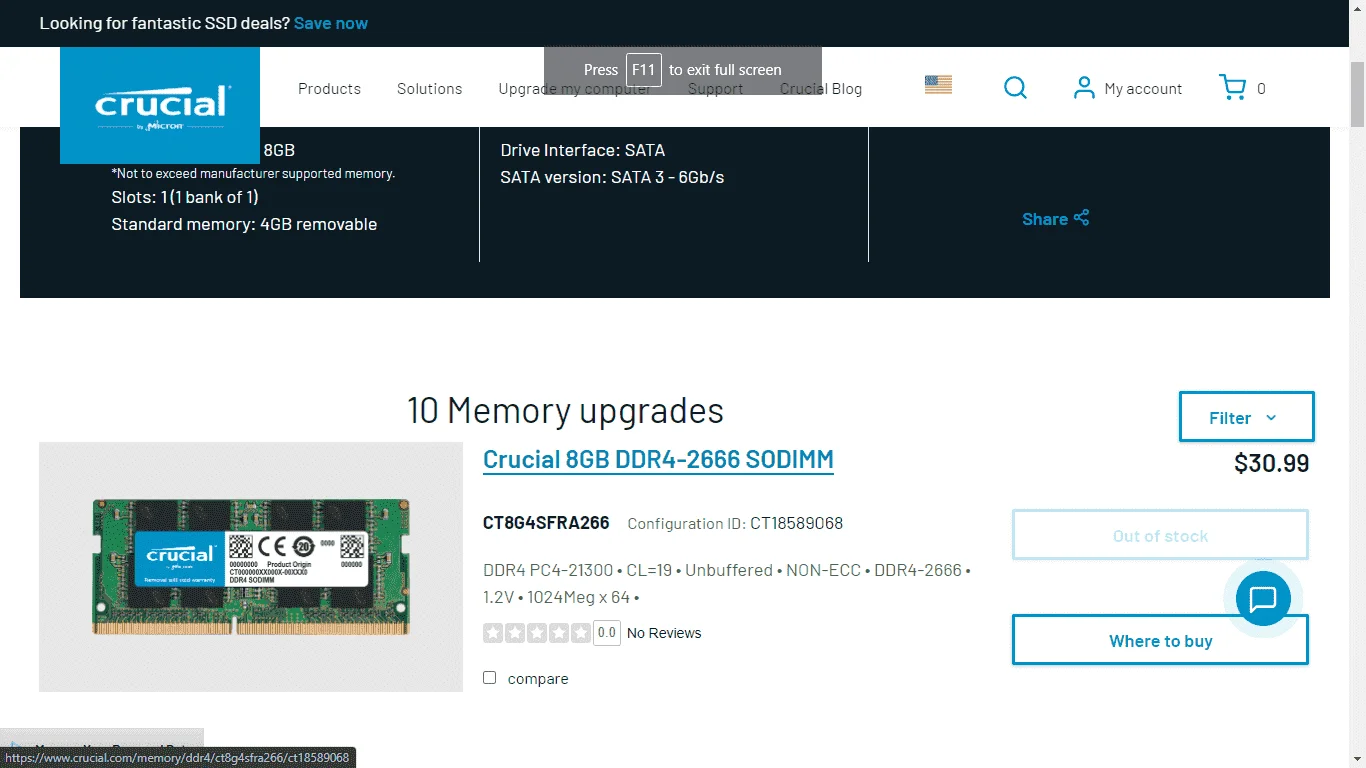Click part number CT8G4SFRA266
Image resolution: width=1366 pixels, height=768 pixels.
tap(546, 523)
